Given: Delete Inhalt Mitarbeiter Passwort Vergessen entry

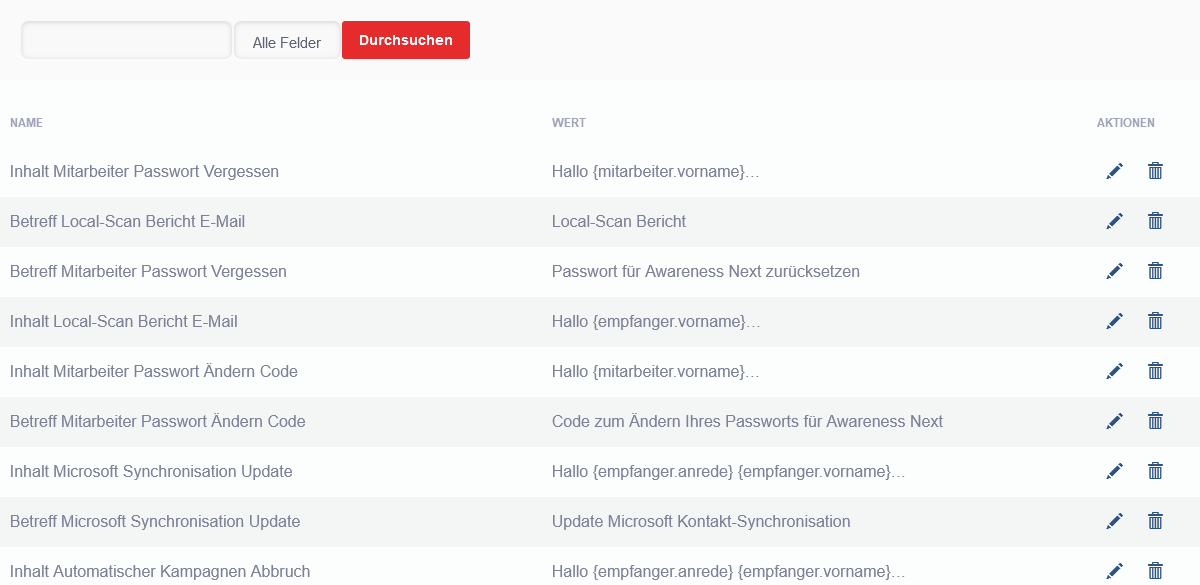Looking at the screenshot, I should [1155, 171].
